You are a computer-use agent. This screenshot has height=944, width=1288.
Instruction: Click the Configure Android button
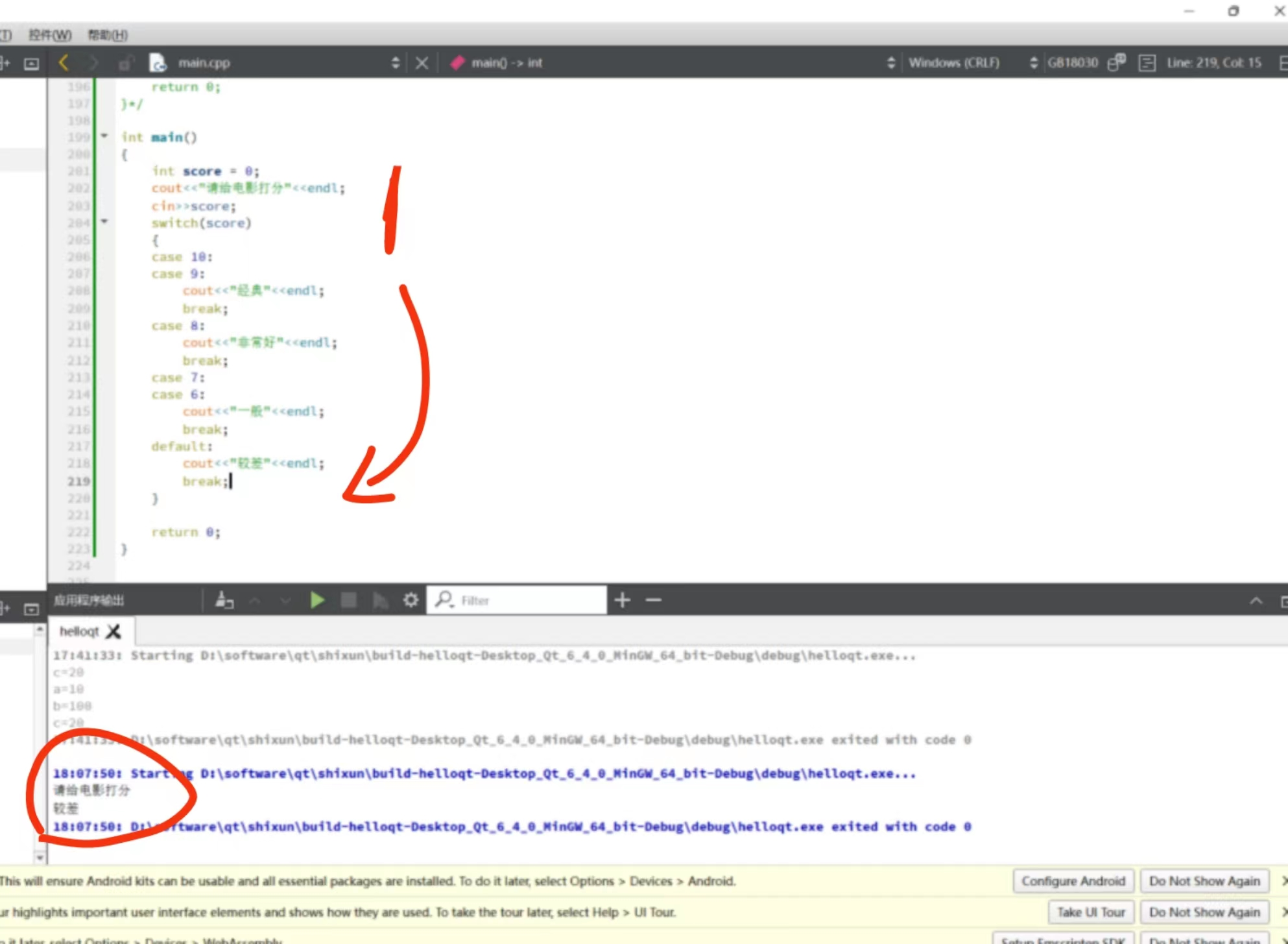pos(1073,881)
